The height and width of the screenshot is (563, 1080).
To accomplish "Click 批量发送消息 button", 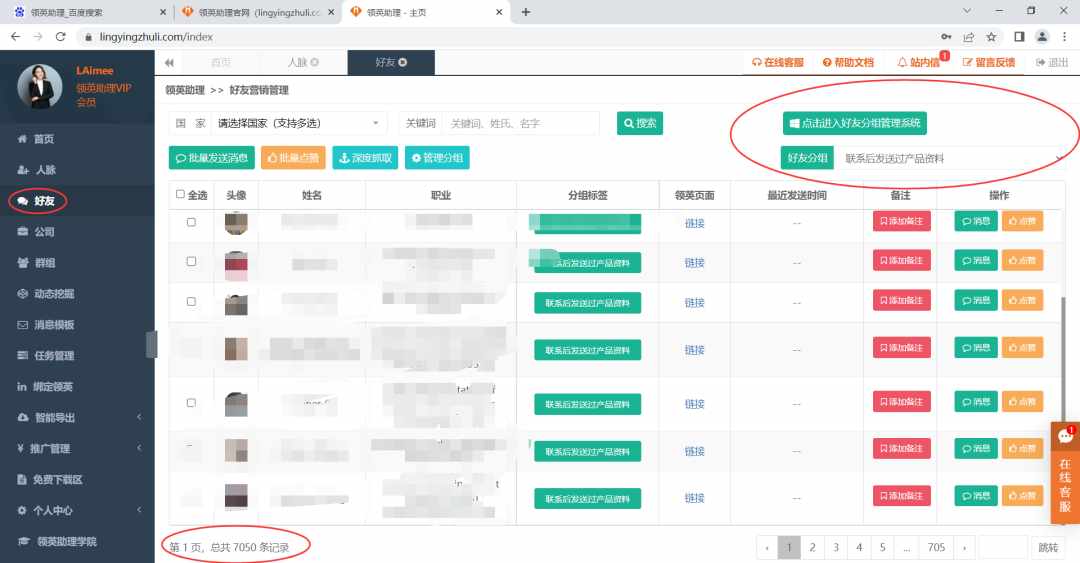I will (211, 158).
